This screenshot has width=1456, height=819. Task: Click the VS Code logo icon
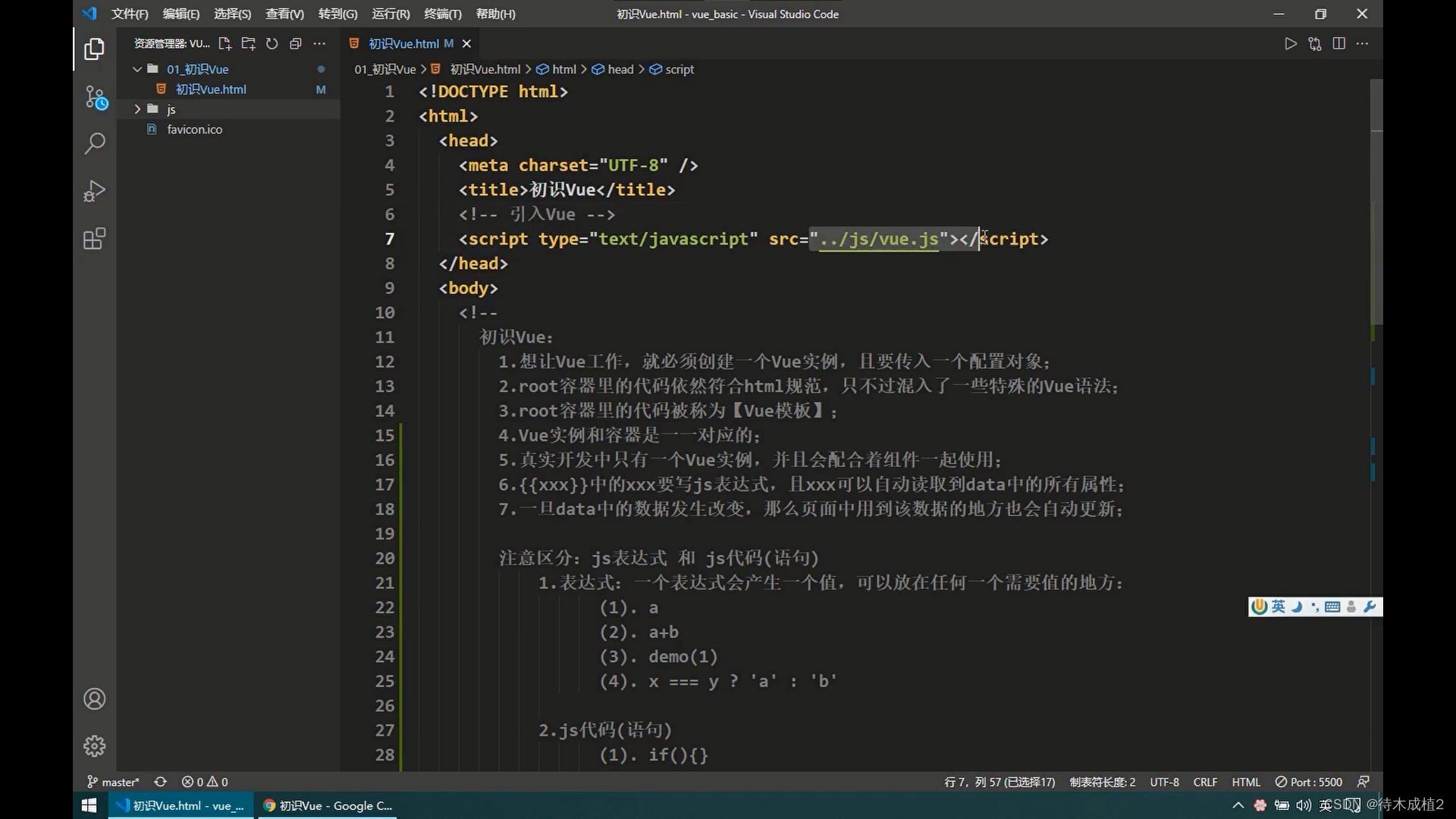[x=89, y=14]
